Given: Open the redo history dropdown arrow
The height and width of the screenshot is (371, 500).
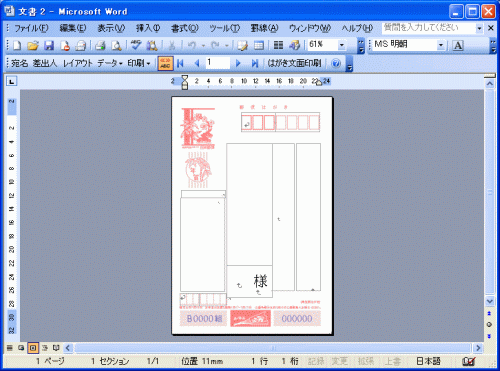Looking at the screenshot, I should coord(227,45).
